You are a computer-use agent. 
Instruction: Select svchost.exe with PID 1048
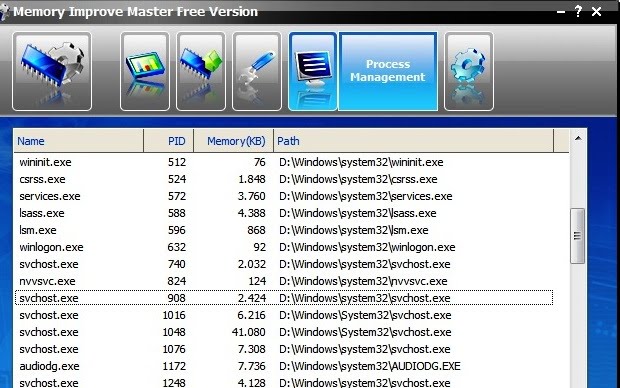click(284, 332)
